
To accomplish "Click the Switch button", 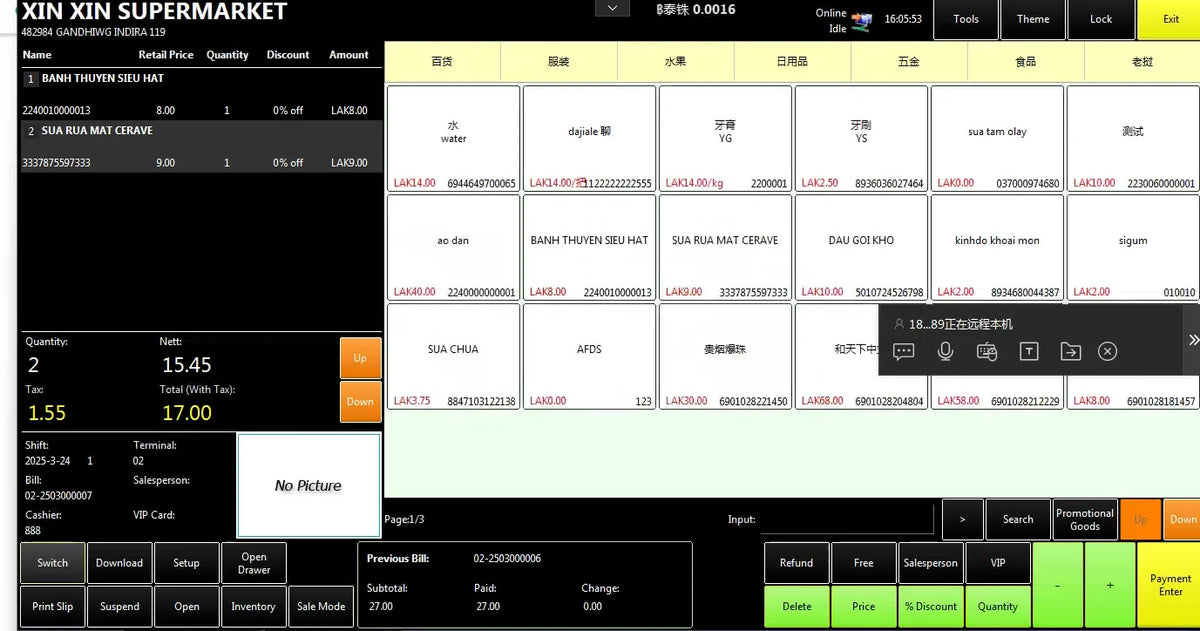I will pyautogui.click(x=52, y=563).
